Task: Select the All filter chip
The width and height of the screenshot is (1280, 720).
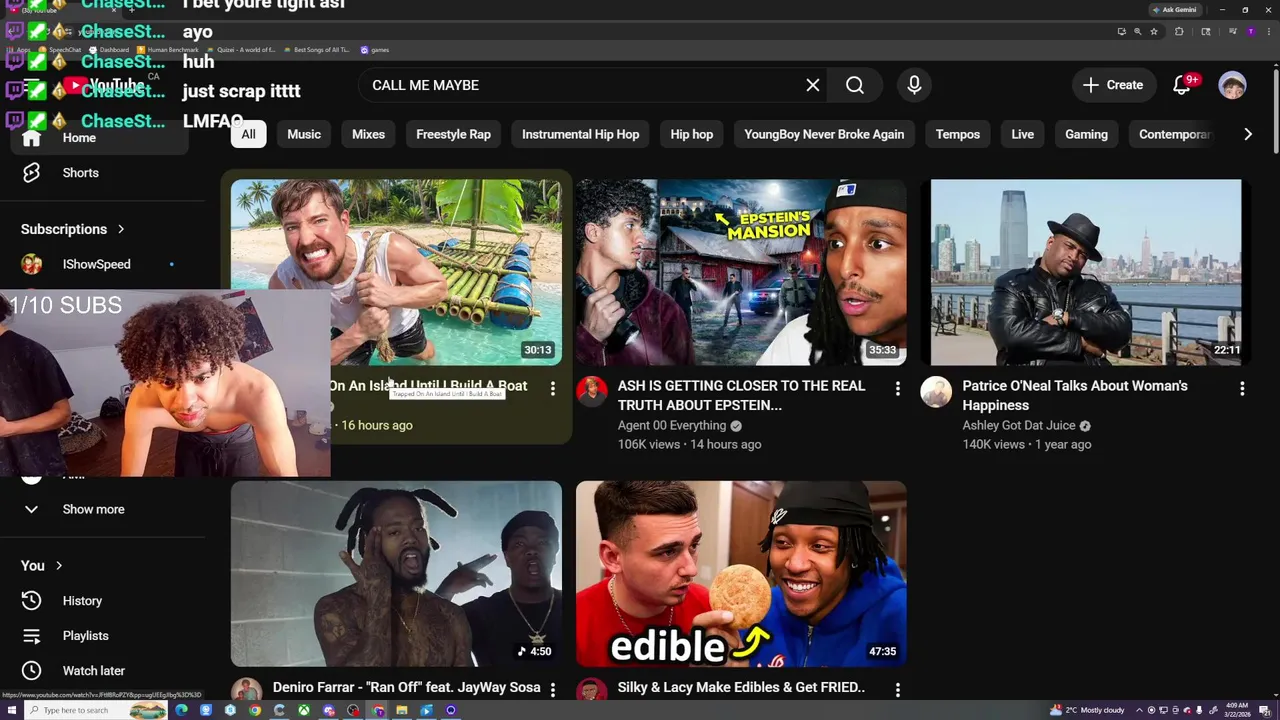Action: tap(248, 134)
